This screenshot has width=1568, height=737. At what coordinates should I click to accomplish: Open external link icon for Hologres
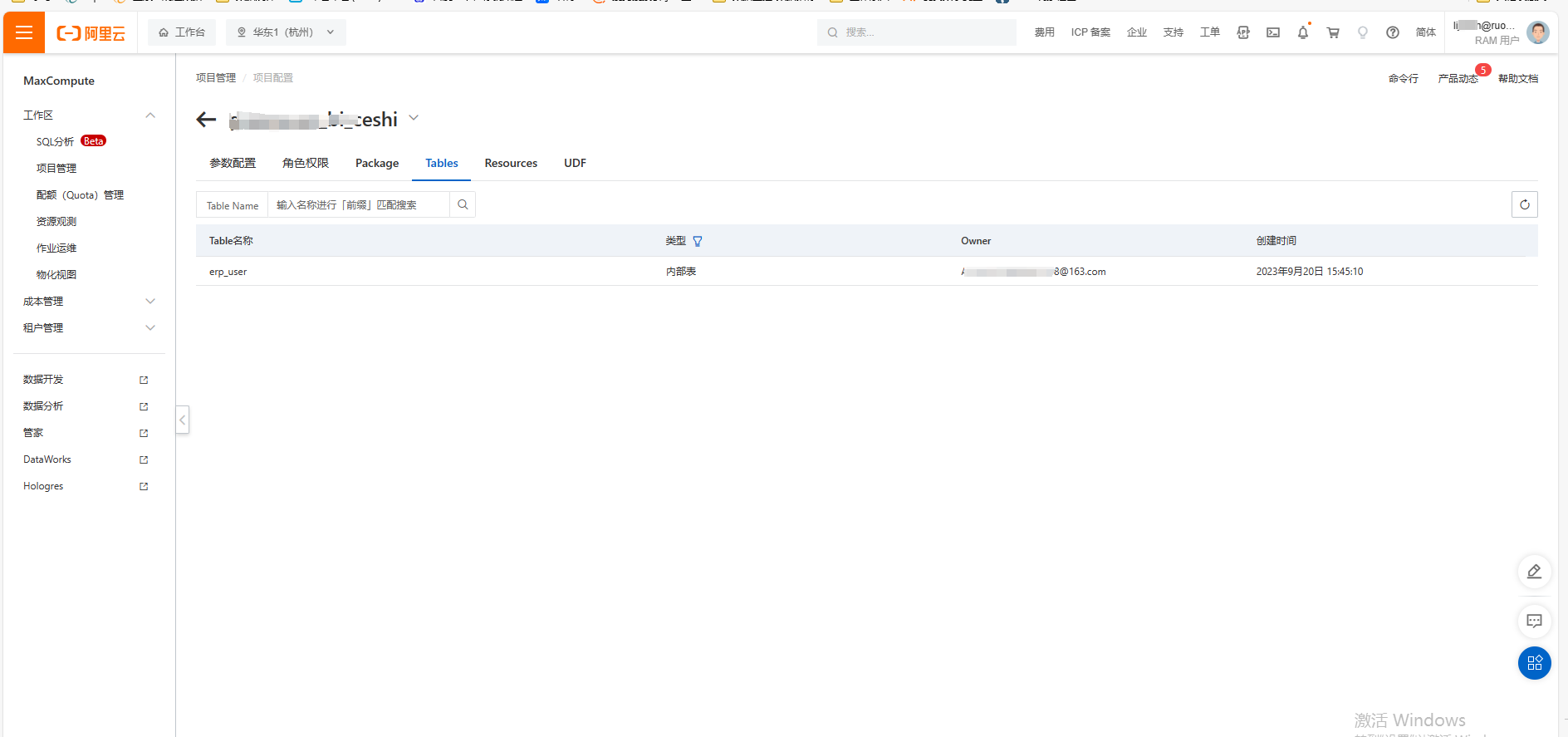144,486
